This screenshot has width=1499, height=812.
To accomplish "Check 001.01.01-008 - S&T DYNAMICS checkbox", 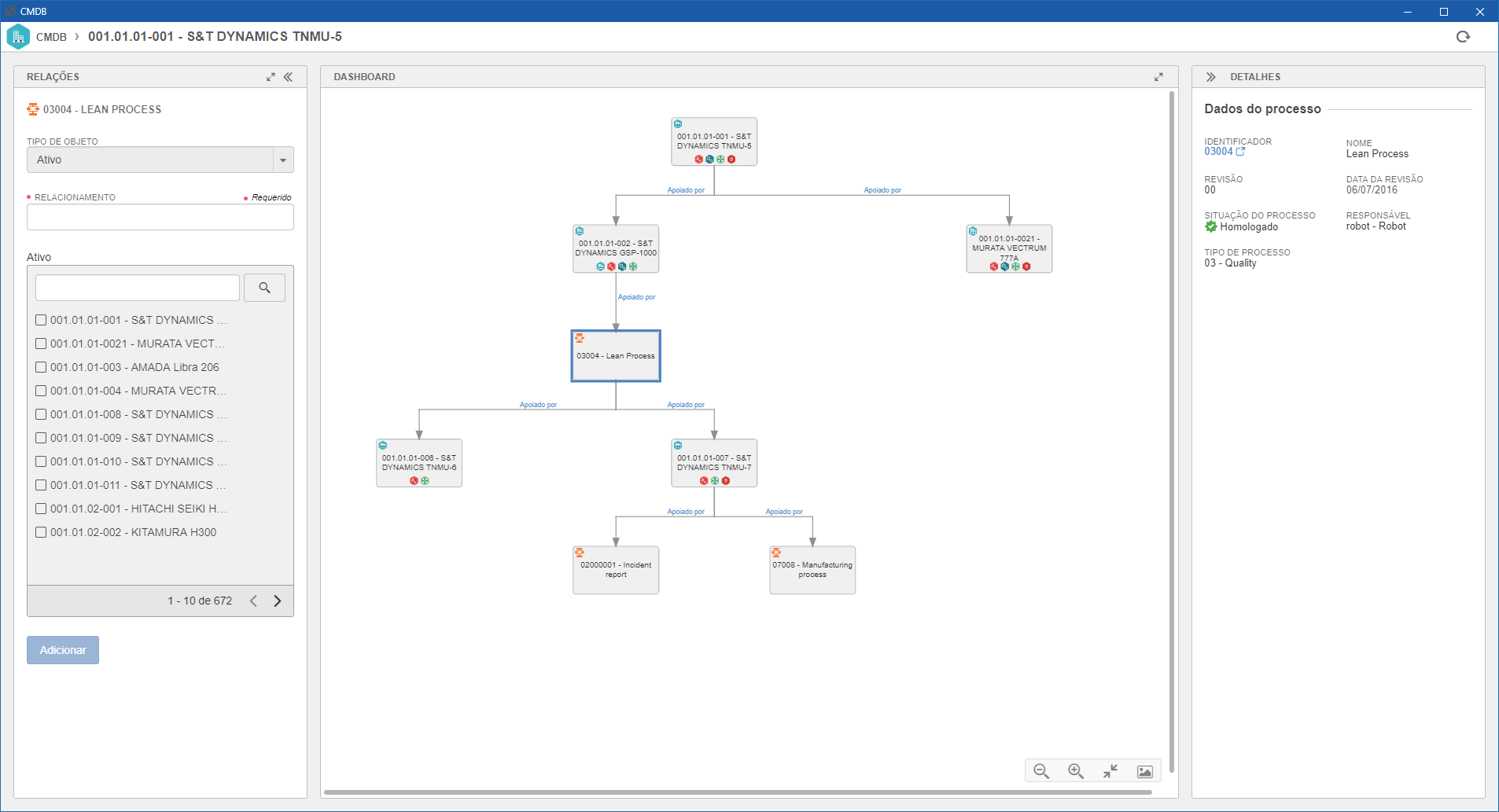I will [x=41, y=414].
